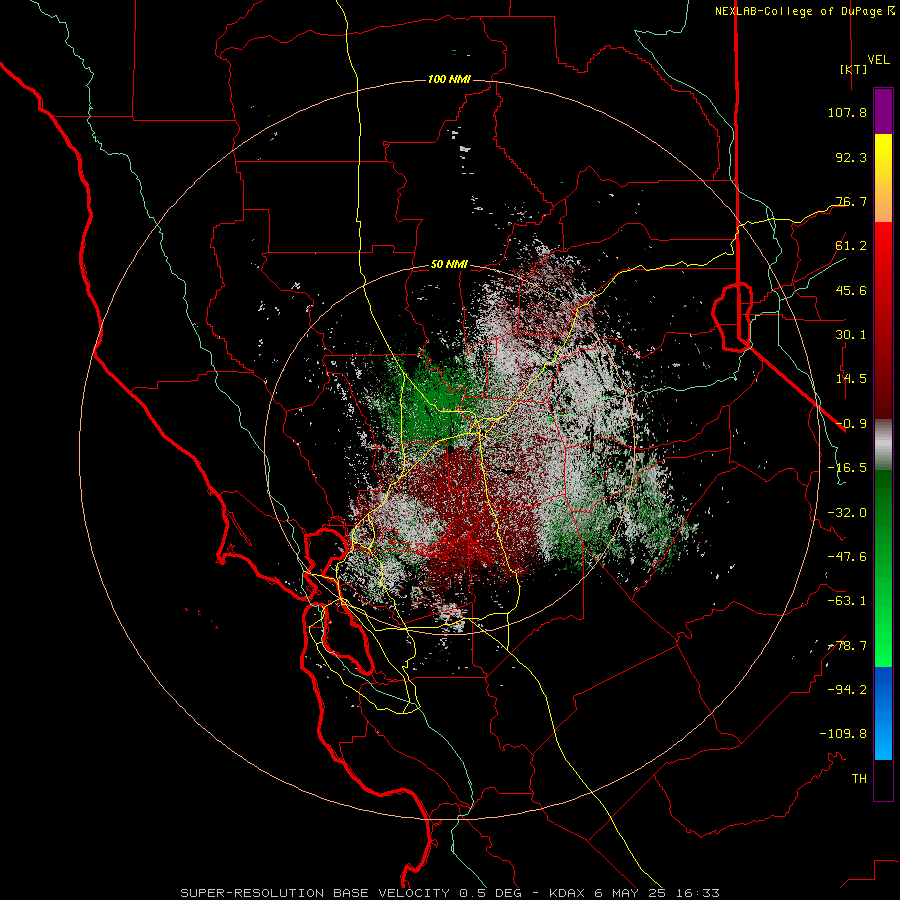This screenshot has height=900, width=900.
Task: Click the NEXLAB-College of DuPage credit text
Action: point(804,11)
